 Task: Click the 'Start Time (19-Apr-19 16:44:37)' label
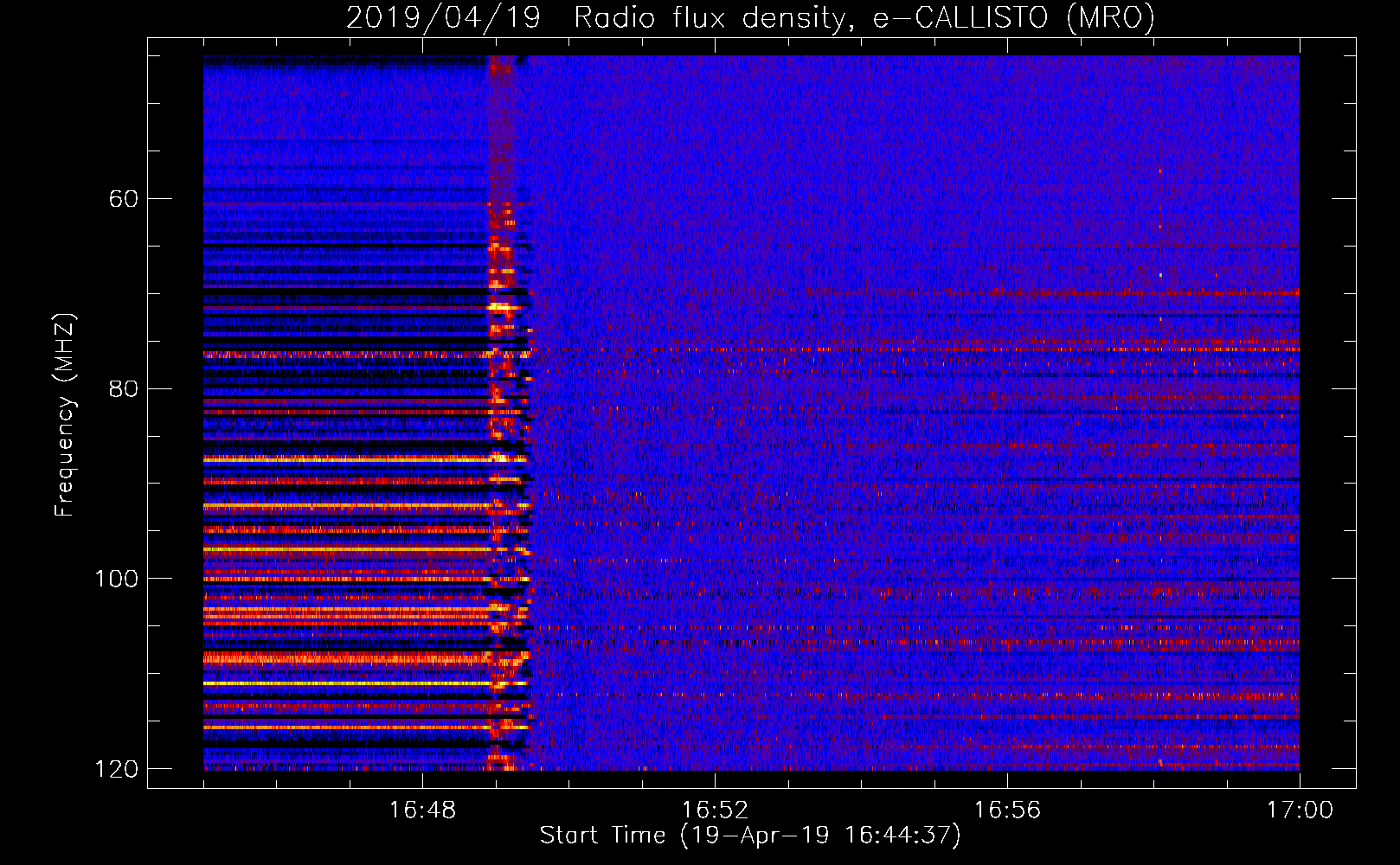(750, 836)
